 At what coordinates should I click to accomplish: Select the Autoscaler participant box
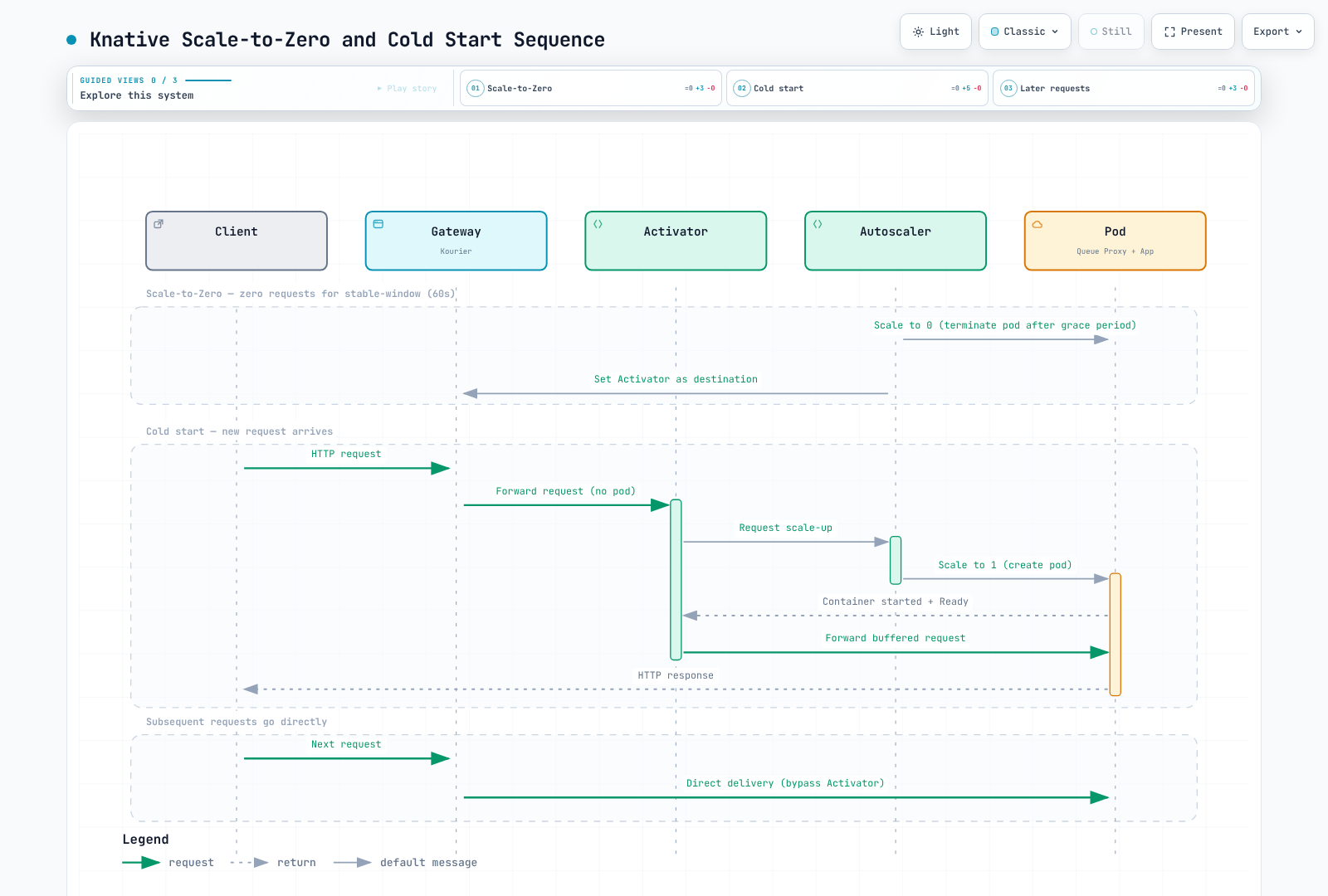coord(896,241)
